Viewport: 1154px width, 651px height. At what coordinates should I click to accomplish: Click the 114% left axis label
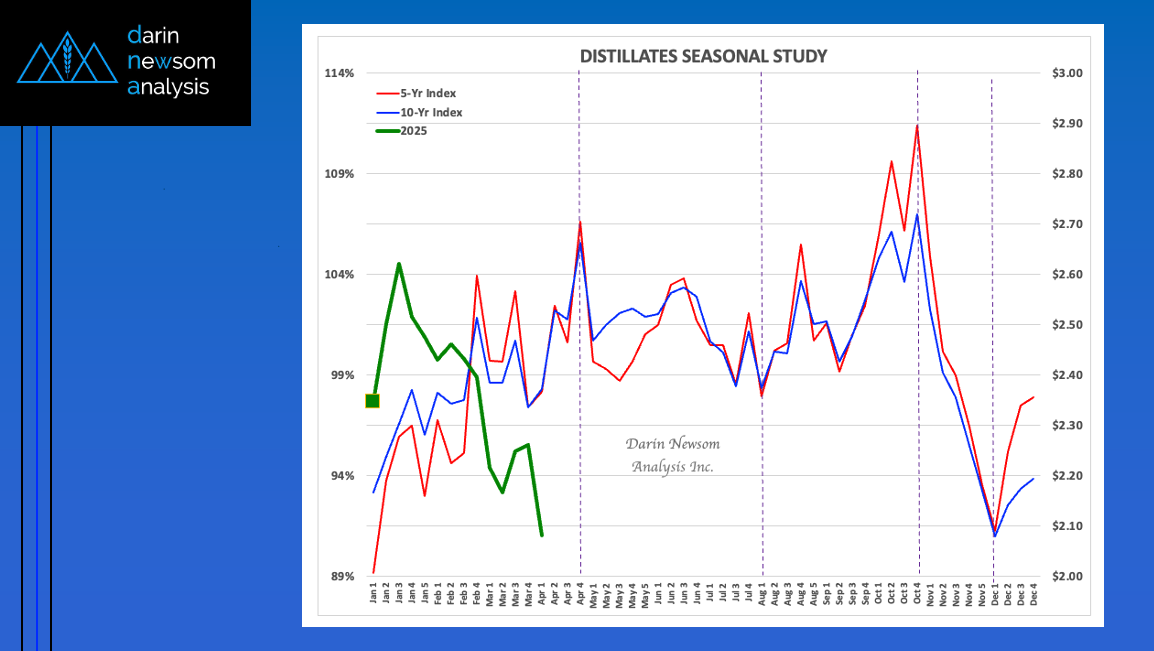pyautogui.click(x=341, y=73)
